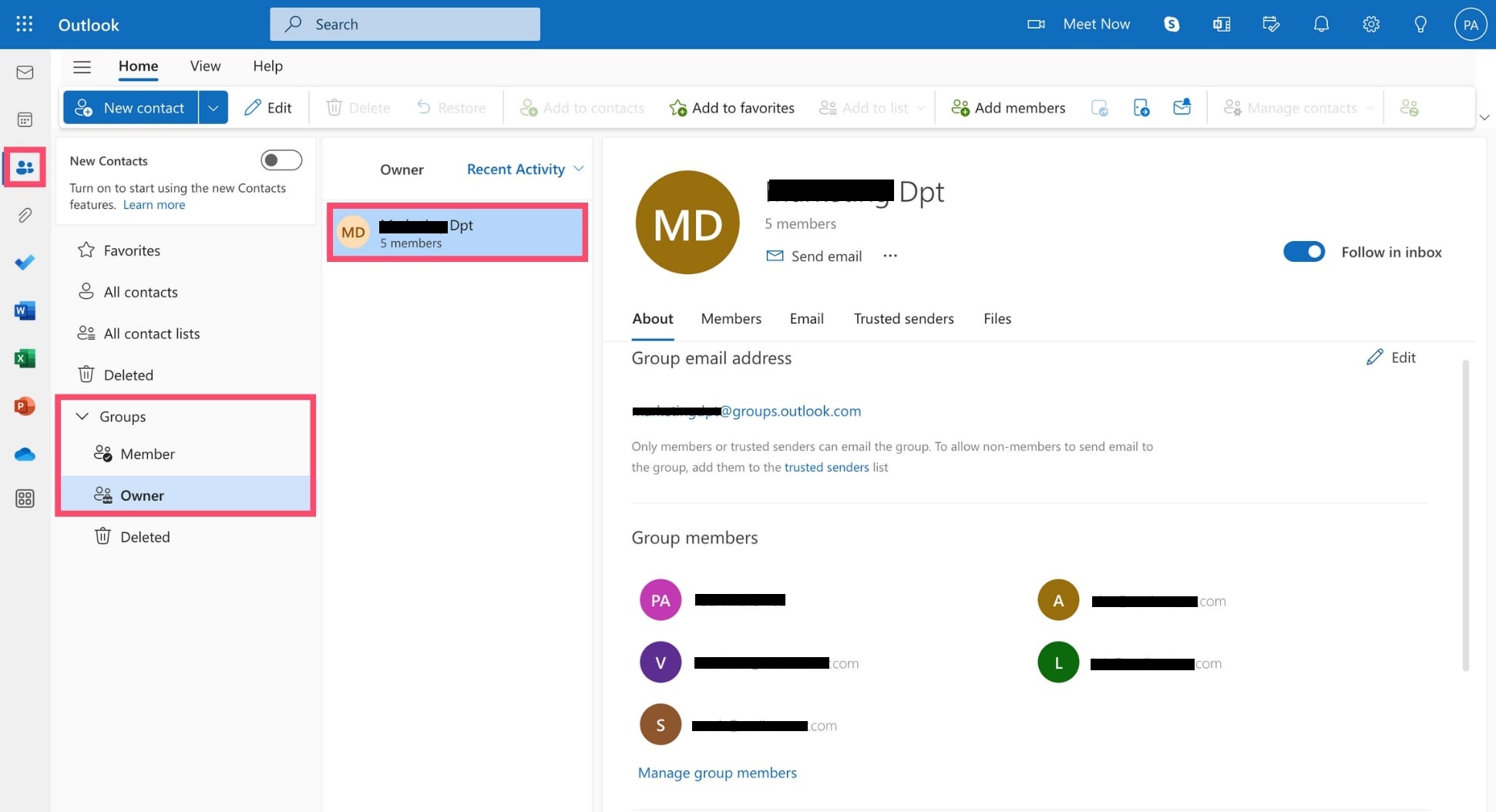Launch Word from left rail
The width and height of the screenshot is (1496, 812).
pos(25,310)
